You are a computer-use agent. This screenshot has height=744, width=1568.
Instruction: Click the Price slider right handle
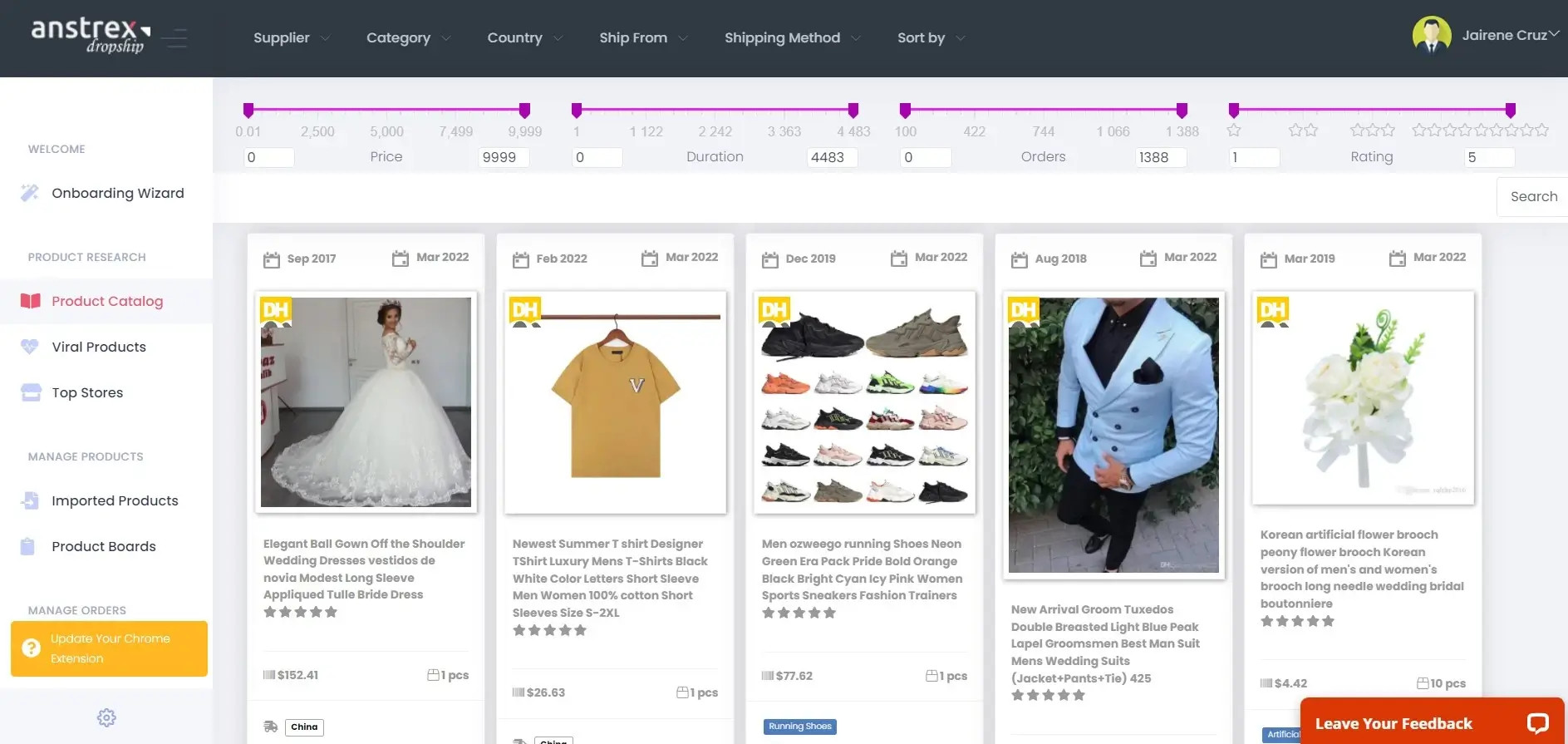[x=524, y=110]
